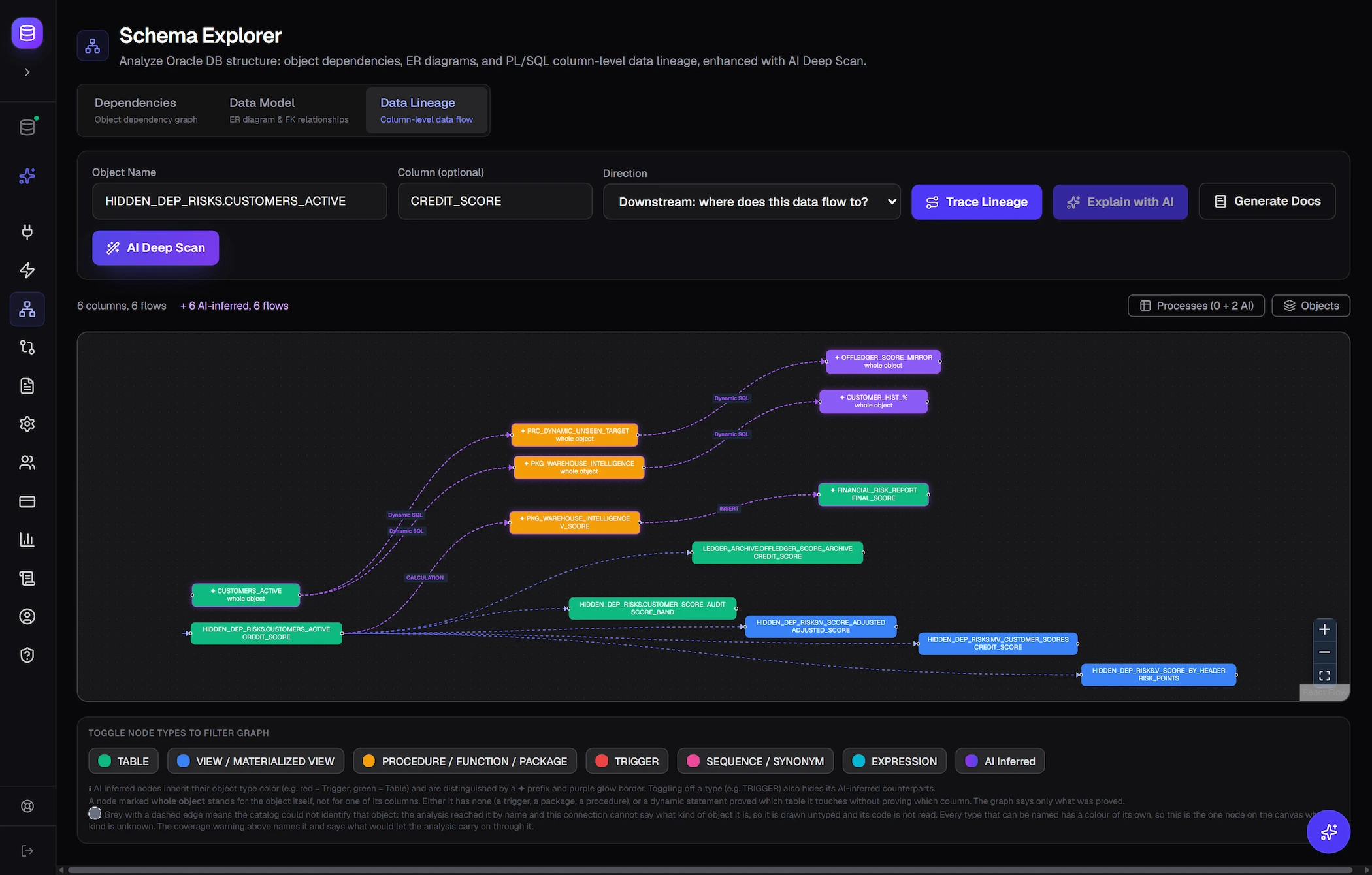This screenshot has height=875, width=1372.
Task: Switch to the Dependencies tab
Action: coord(146,110)
